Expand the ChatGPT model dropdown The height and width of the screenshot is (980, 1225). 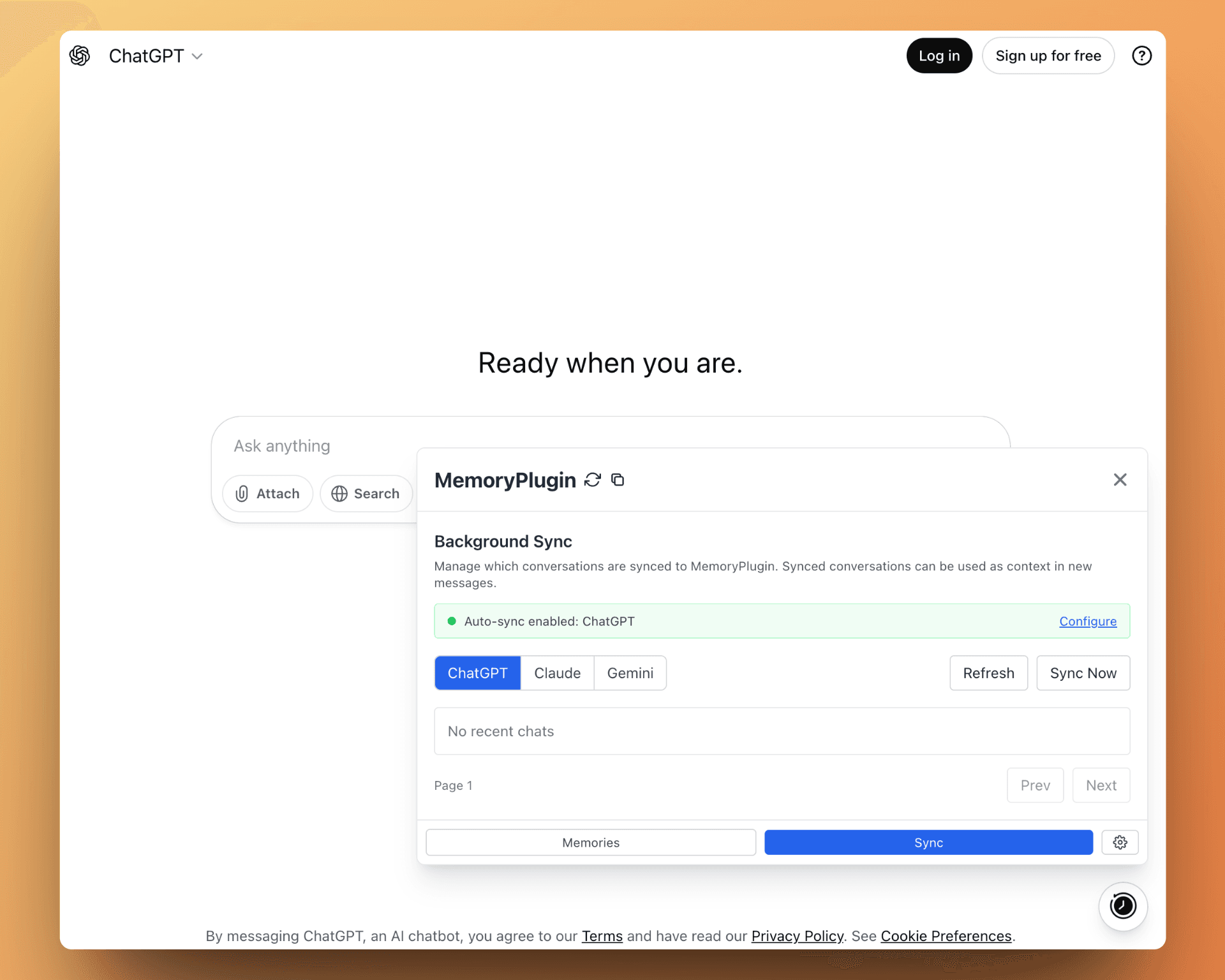(156, 56)
